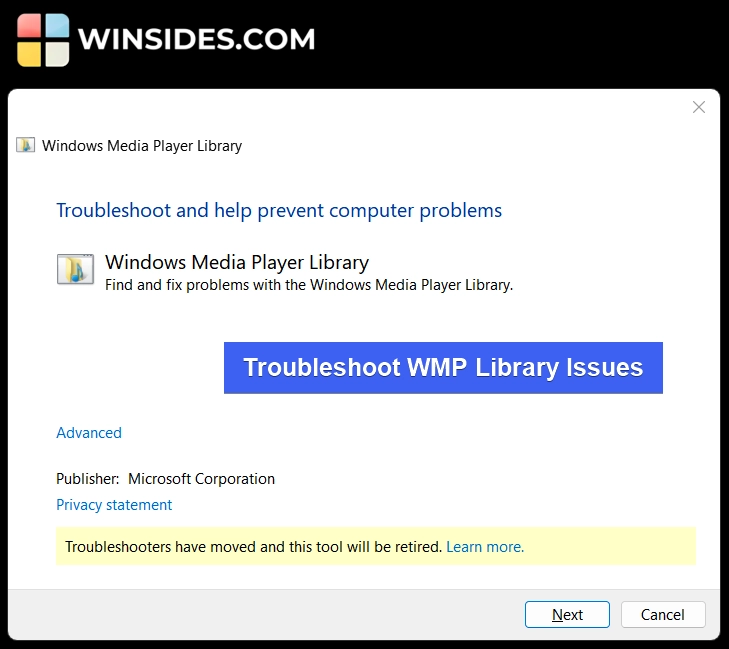Open the Privacy statement link
729x649 pixels.
point(114,505)
